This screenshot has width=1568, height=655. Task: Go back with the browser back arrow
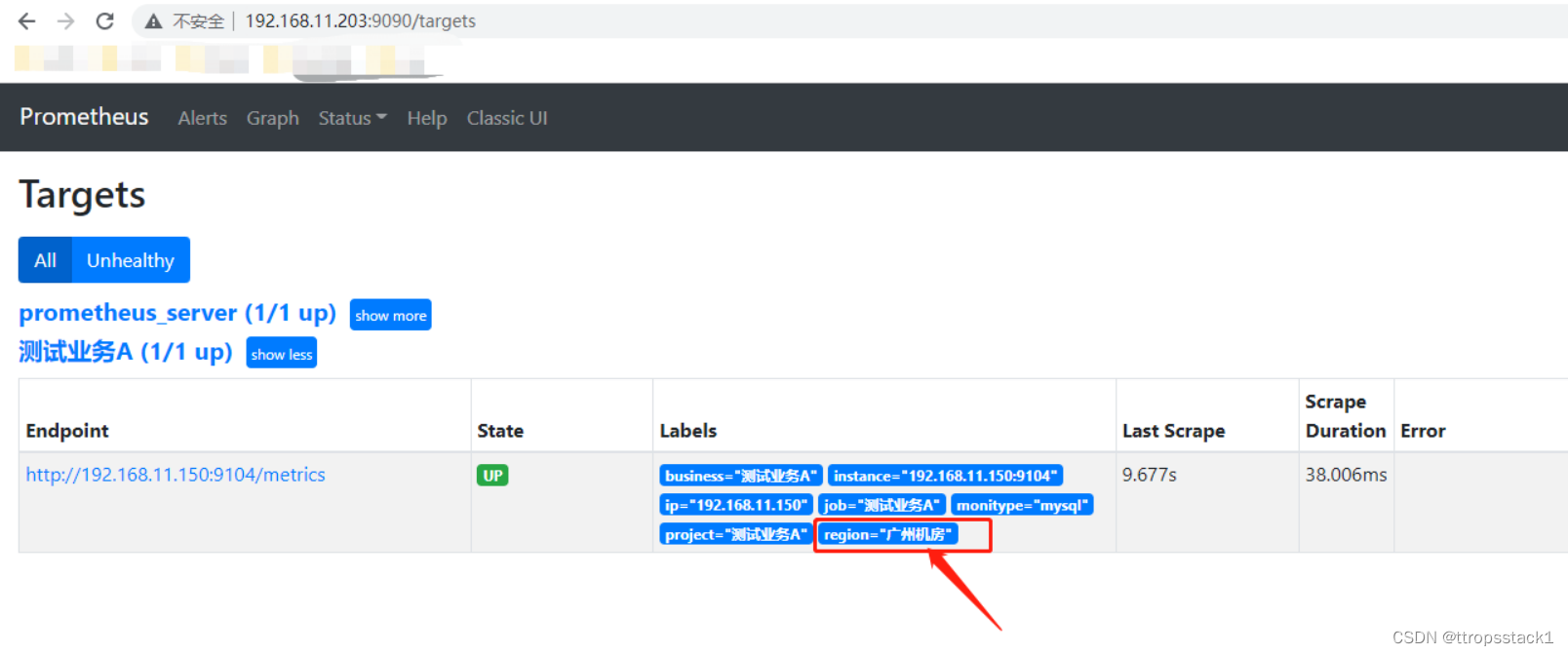click(26, 20)
